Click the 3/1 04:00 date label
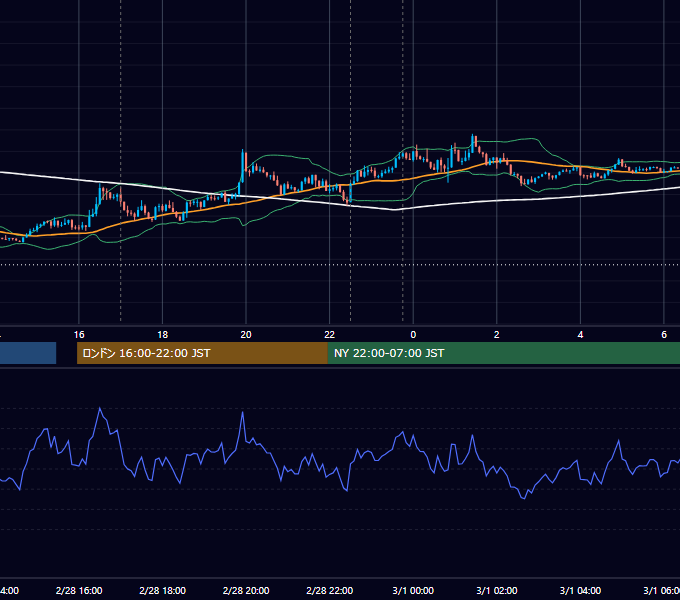 pyautogui.click(x=580, y=590)
